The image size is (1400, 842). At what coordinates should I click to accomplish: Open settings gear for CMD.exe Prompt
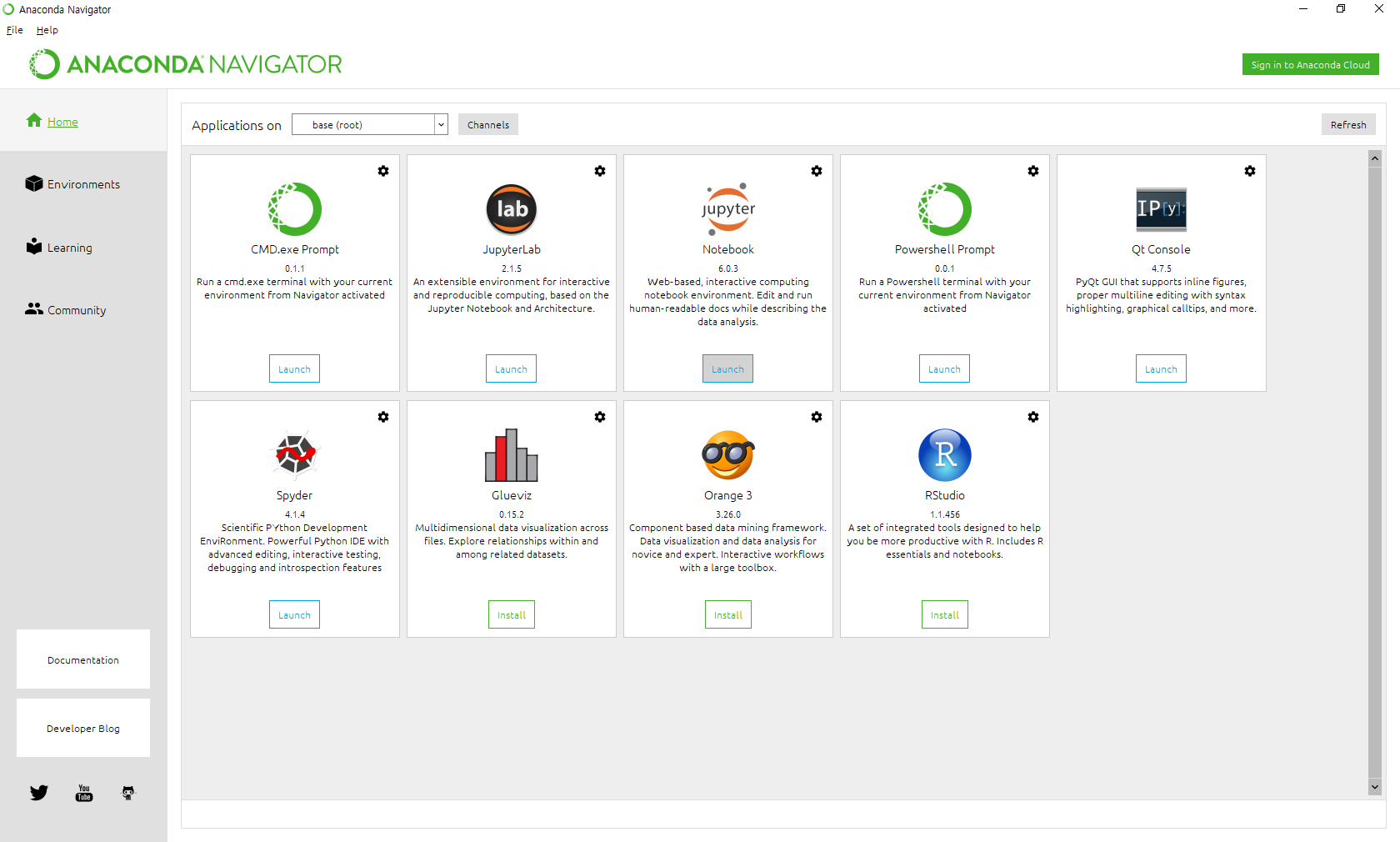383,171
